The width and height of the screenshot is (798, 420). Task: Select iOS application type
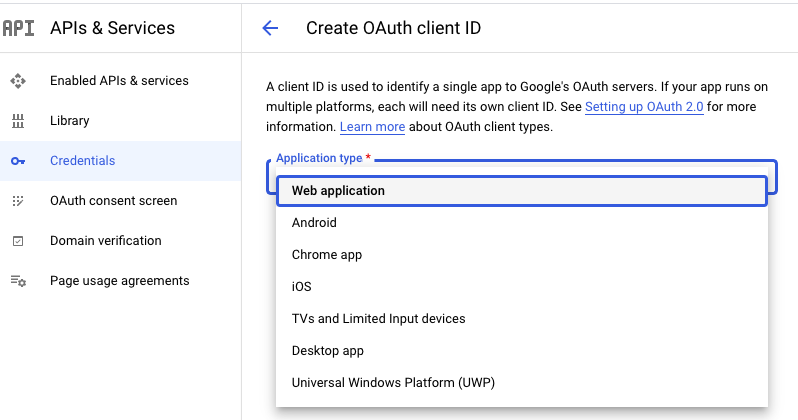(302, 287)
